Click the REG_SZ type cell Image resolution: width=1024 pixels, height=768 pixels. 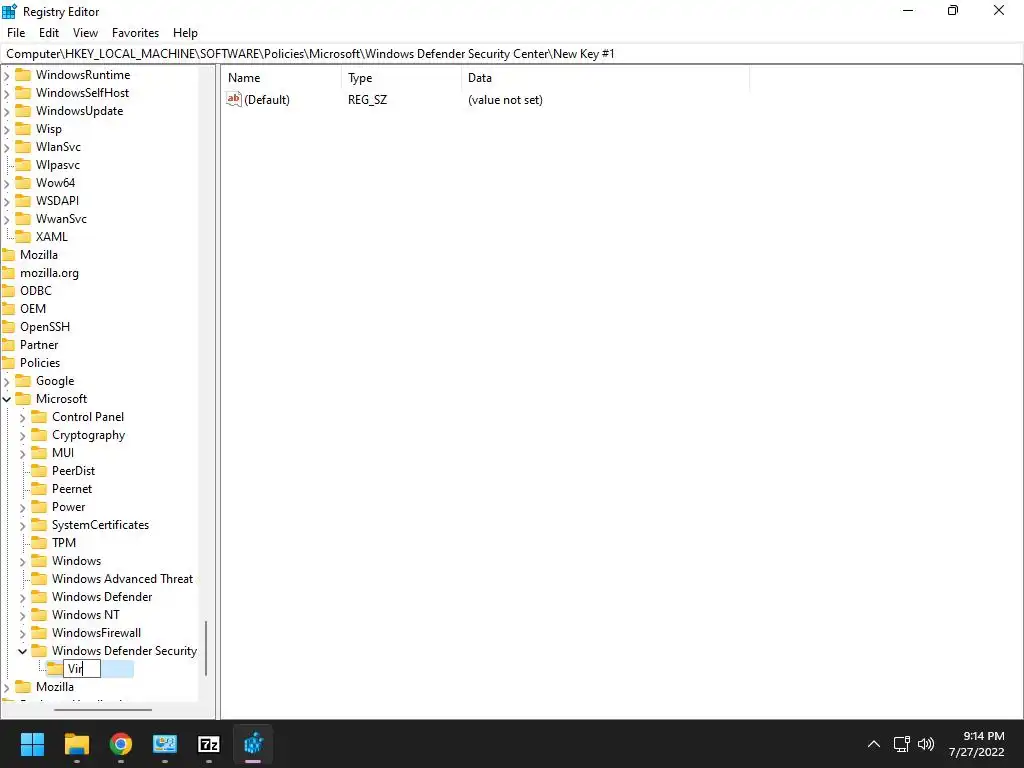tap(367, 100)
